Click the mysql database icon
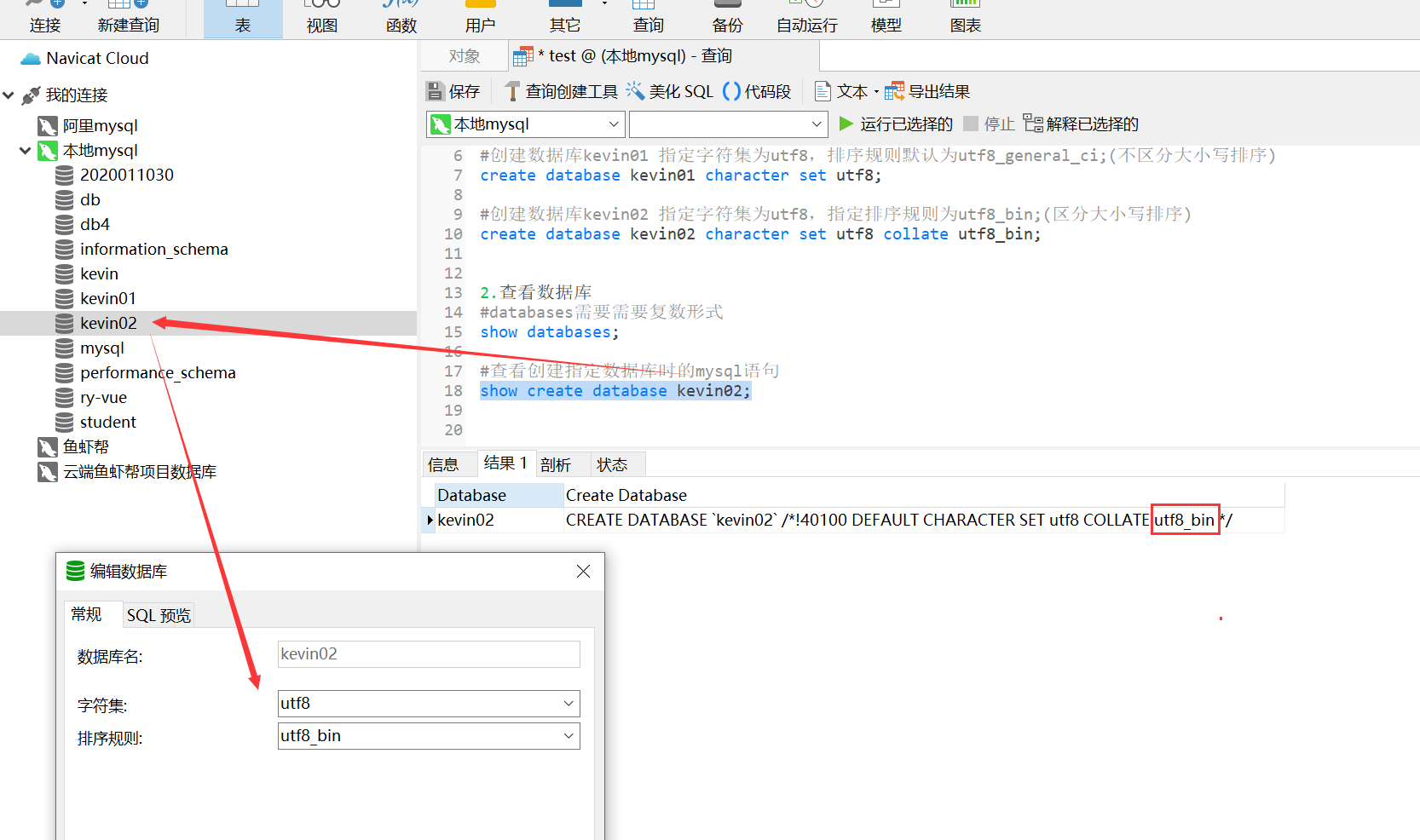The width and height of the screenshot is (1420, 840). [64, 348]
